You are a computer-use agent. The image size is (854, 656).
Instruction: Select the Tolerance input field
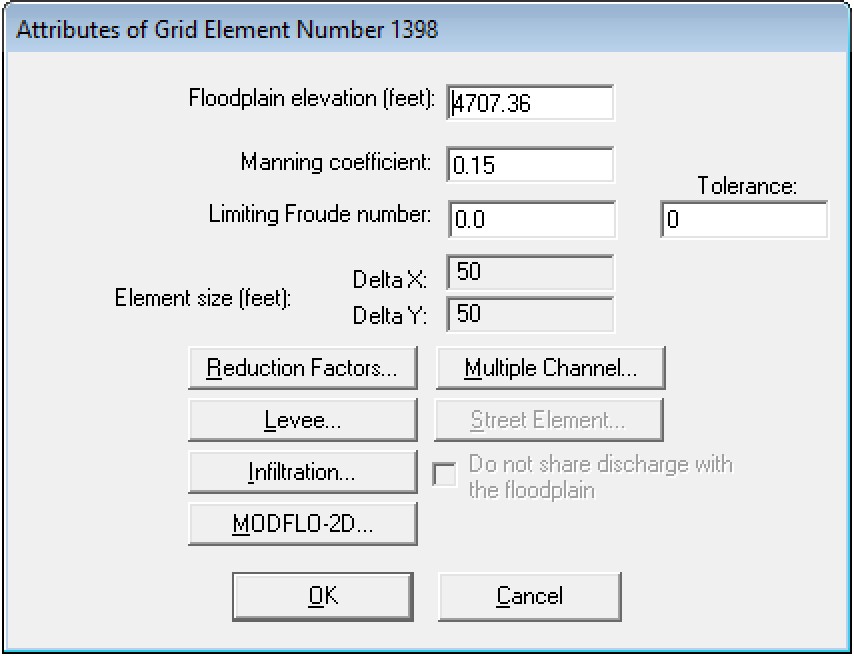pos(744,219)
